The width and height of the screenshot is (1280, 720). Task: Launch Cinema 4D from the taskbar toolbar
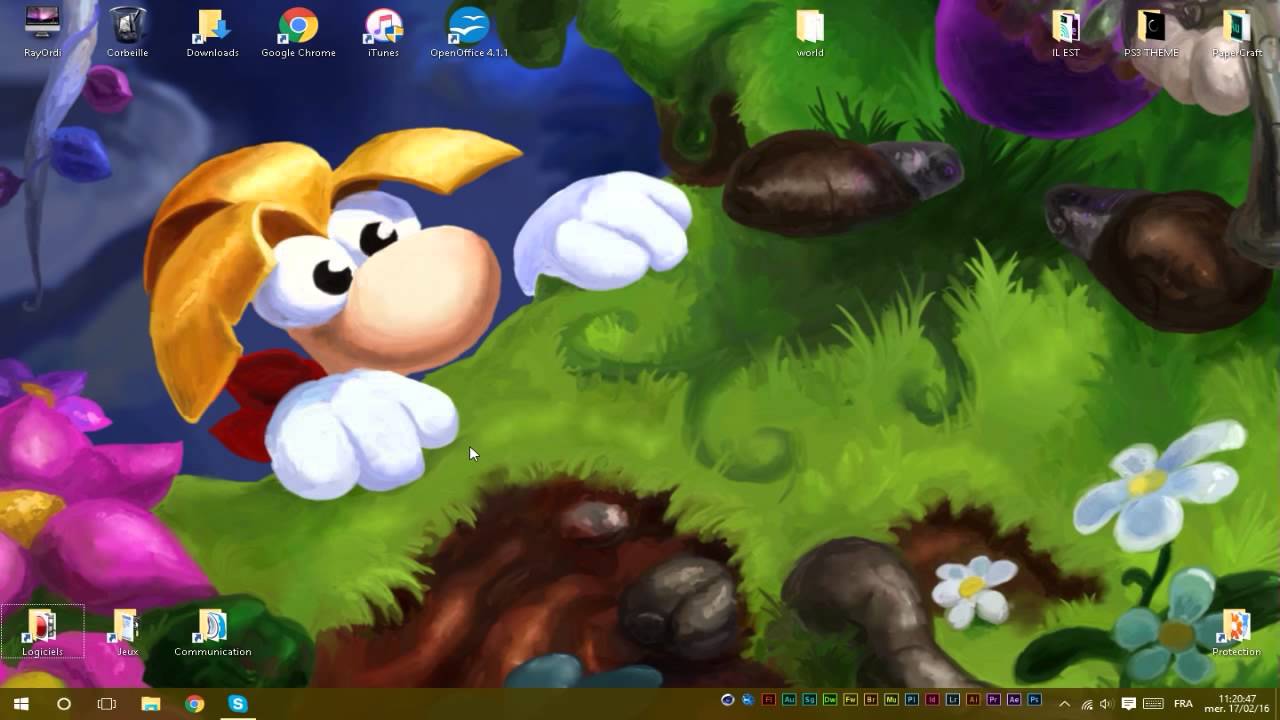tap(728, 700)
